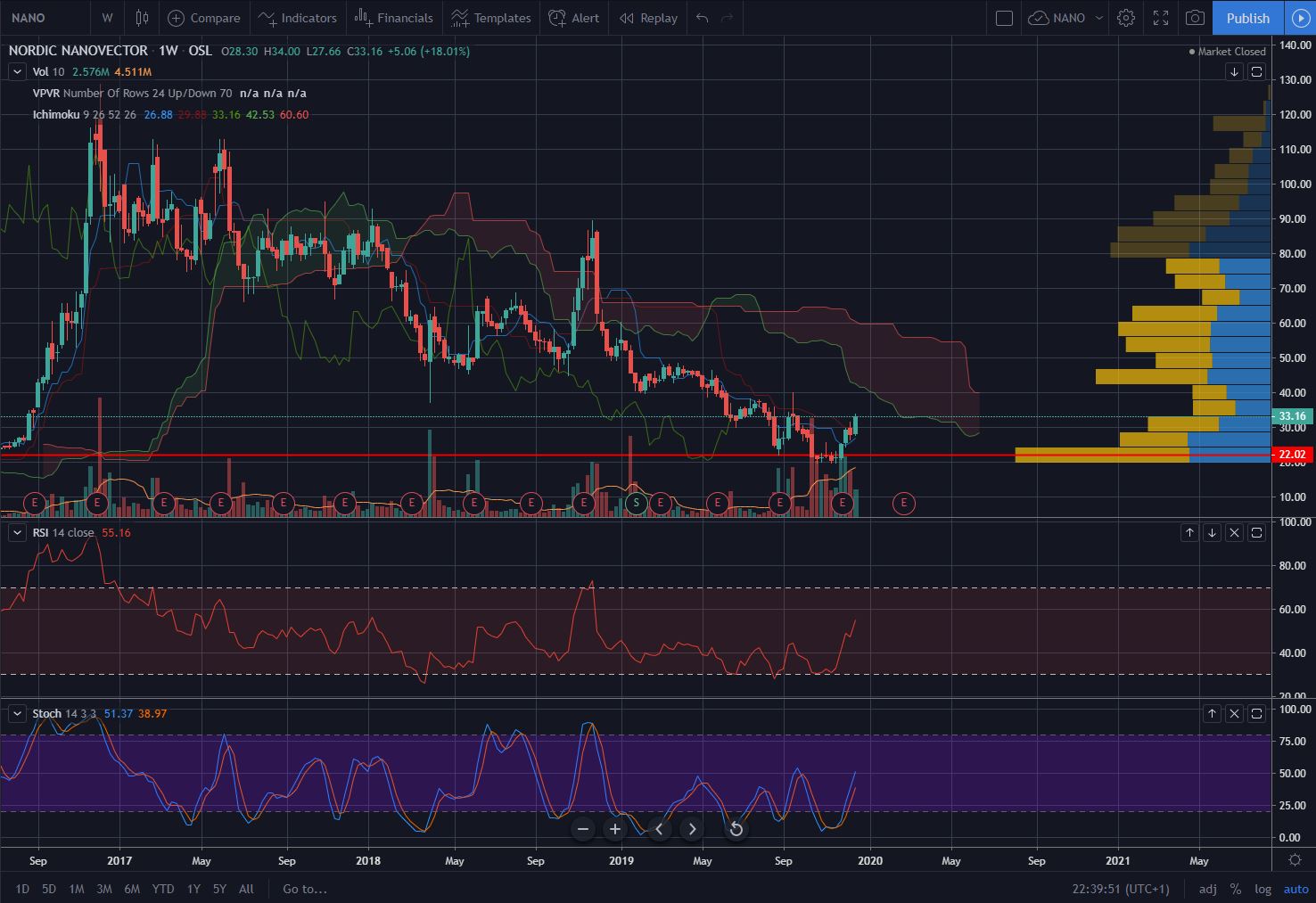Viewport: 1316px width, 903px height.
Task: Open the Go to... date dialog
Action: [305, 889]
